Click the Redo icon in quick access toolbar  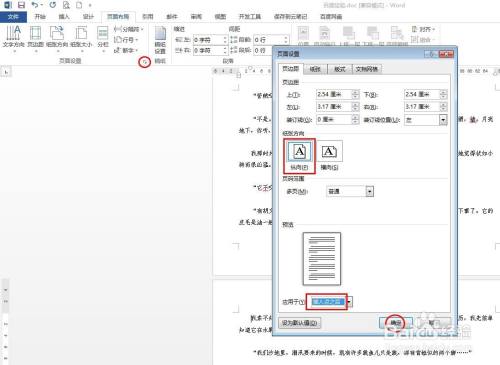53,5
